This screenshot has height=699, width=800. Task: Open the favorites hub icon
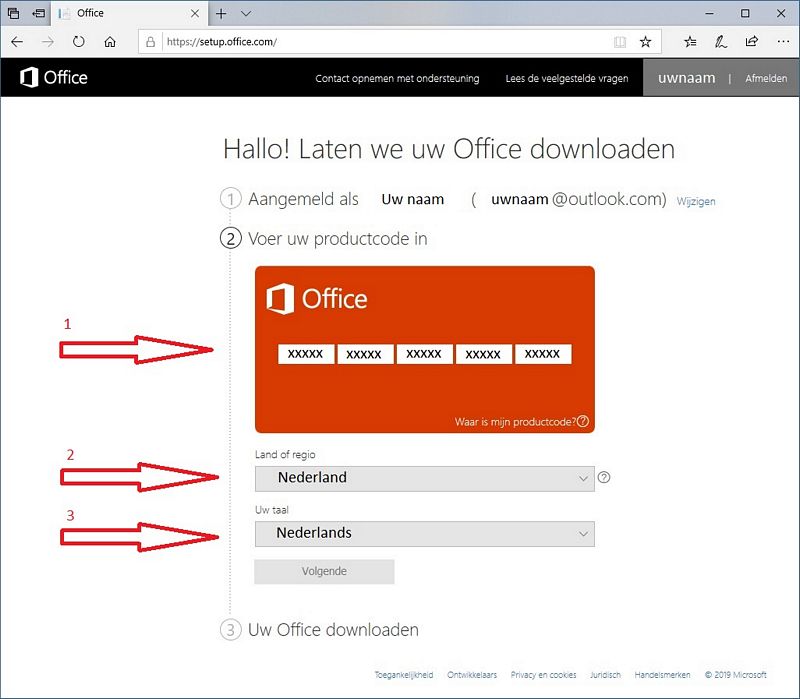pyautogui.click(x=690, y=42)
